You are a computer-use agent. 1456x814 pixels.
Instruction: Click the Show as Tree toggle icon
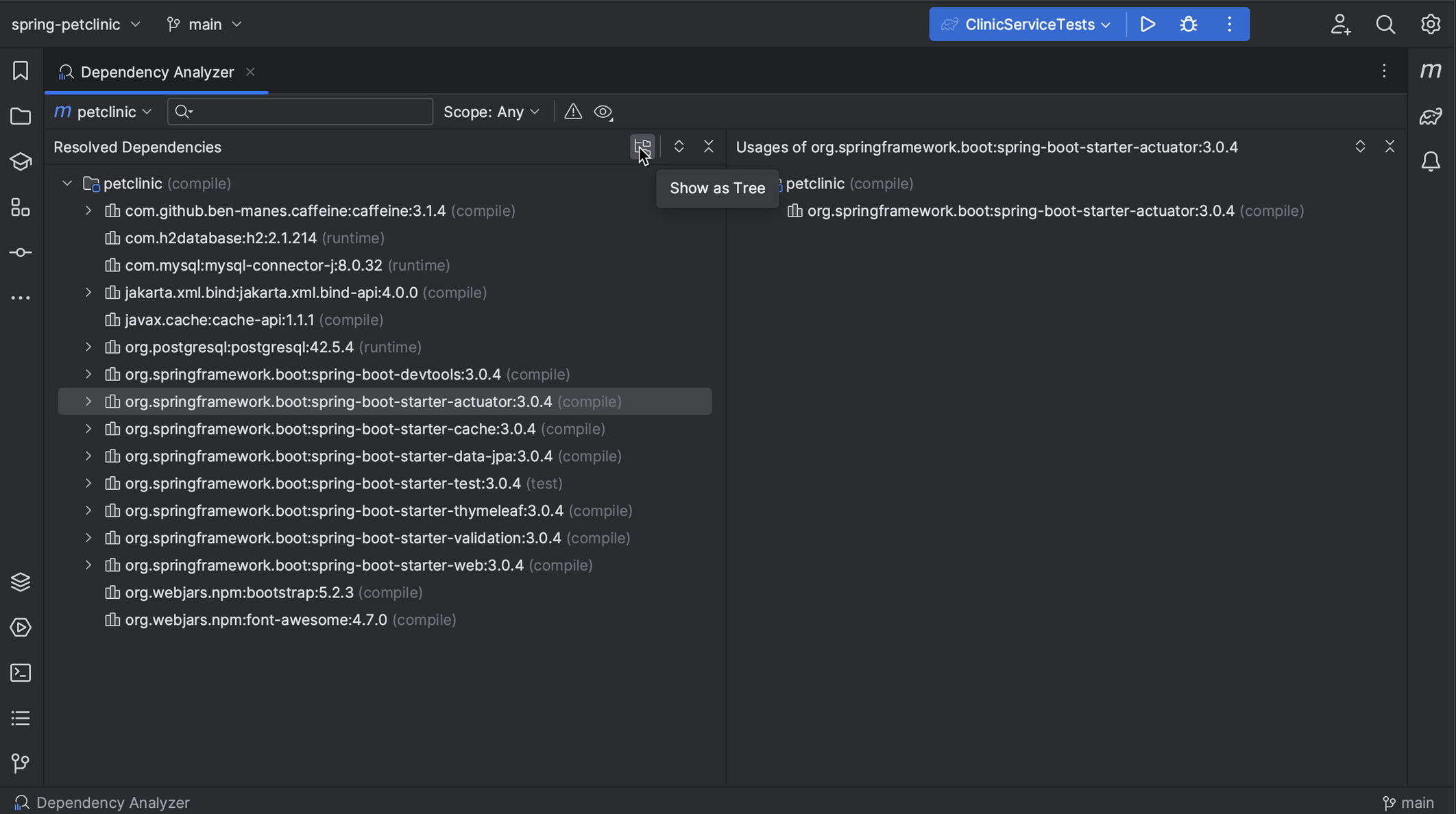point(642,147)
